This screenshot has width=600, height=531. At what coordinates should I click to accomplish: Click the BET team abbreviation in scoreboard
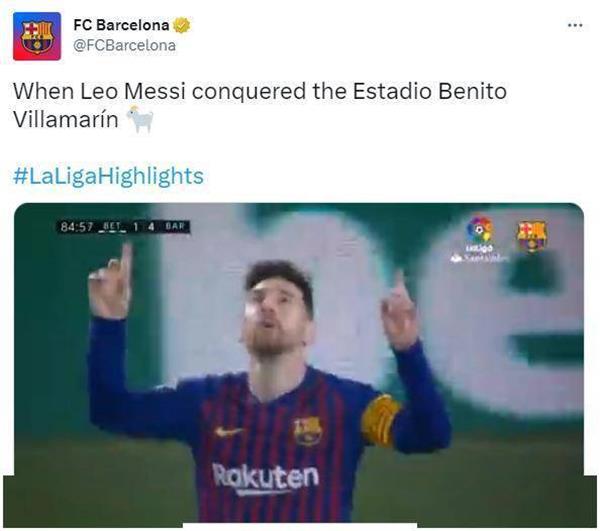tap(111, 226)
